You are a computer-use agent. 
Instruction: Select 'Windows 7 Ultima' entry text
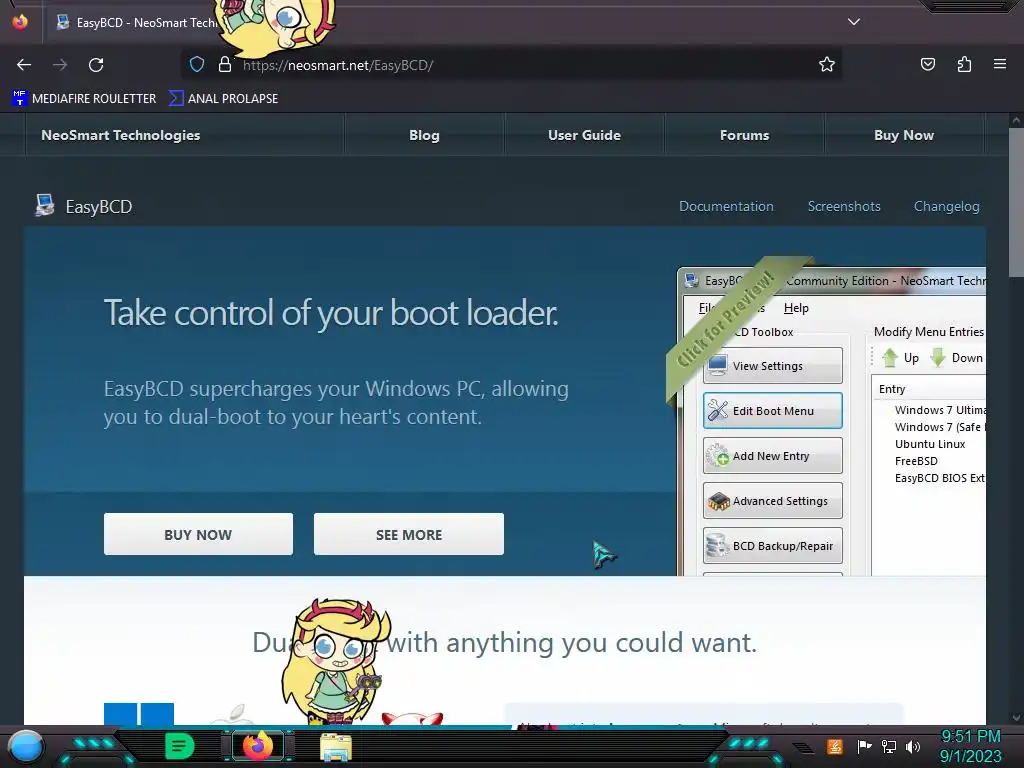(x=940, y=410)
